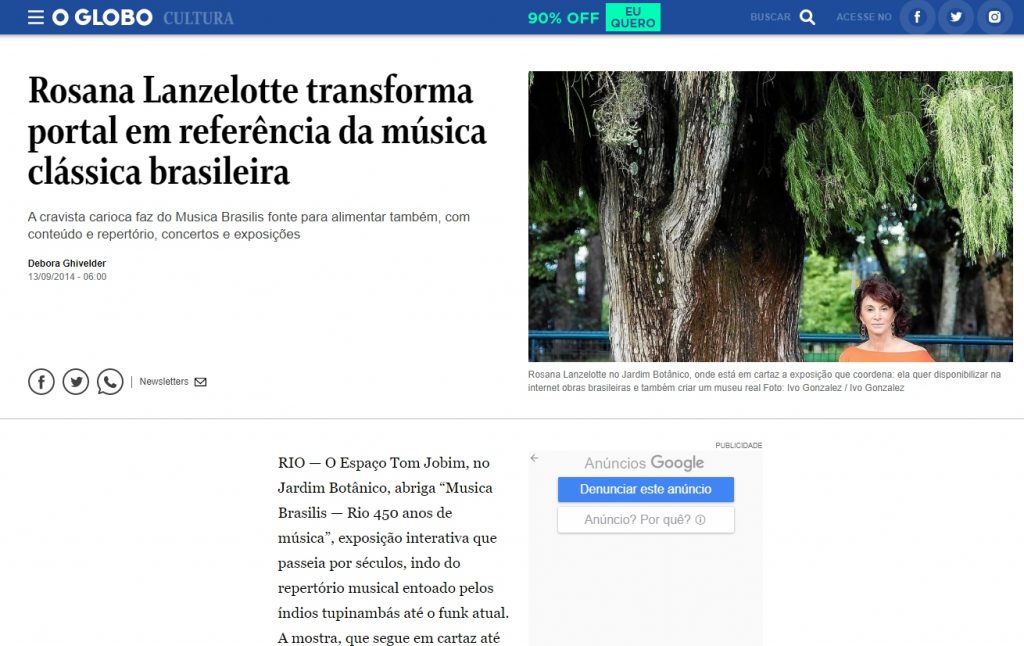Open the Cultura section link
Screen dimensions: 1024x646
point(199,18)
